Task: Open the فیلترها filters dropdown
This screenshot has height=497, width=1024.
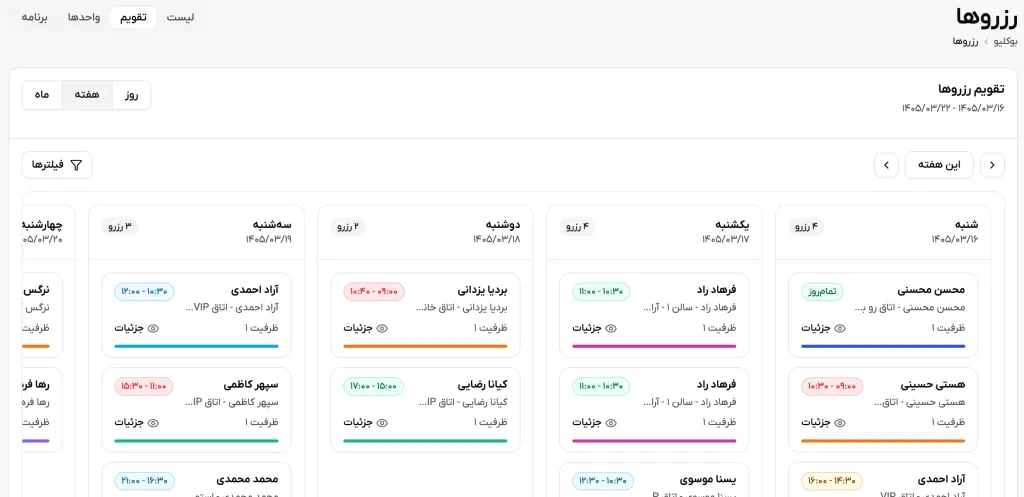Action: 57,165
